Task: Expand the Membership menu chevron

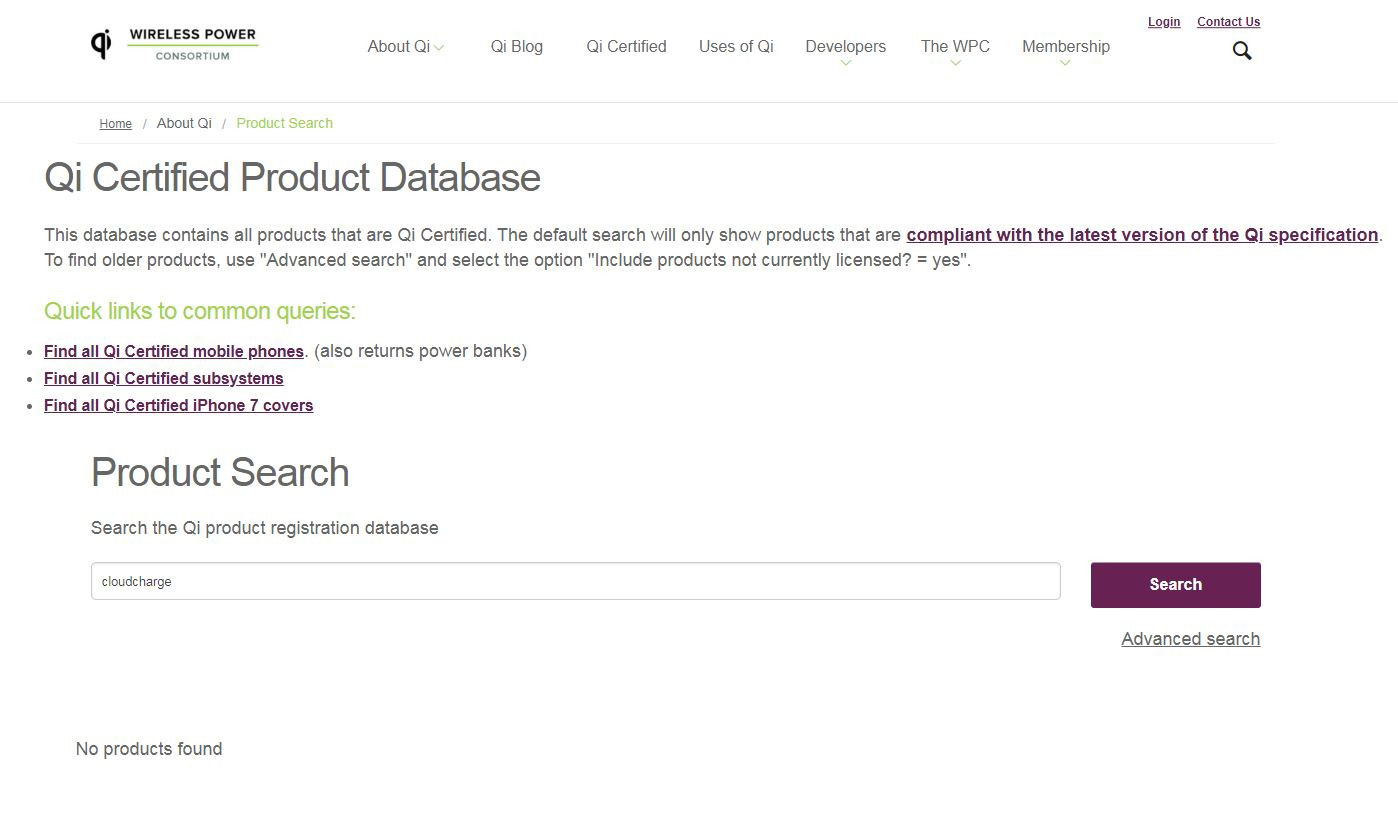Action: pos(1065,63)
